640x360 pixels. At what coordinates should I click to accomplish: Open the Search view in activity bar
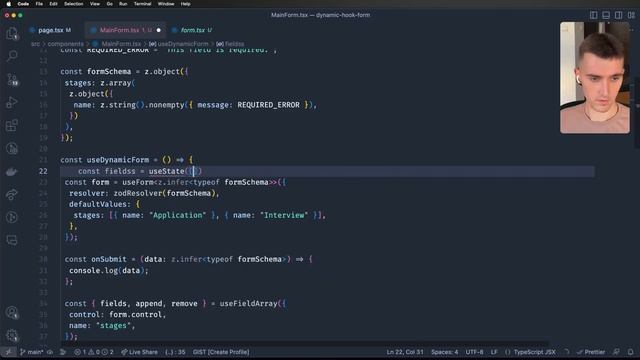click(12, 56)
